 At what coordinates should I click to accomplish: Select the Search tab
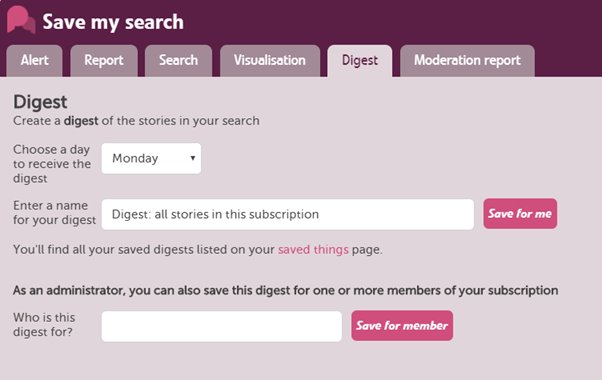[178, 61]
